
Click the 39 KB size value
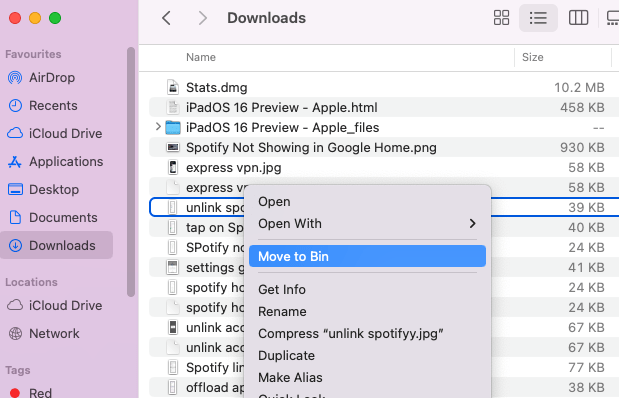[586, 207]
